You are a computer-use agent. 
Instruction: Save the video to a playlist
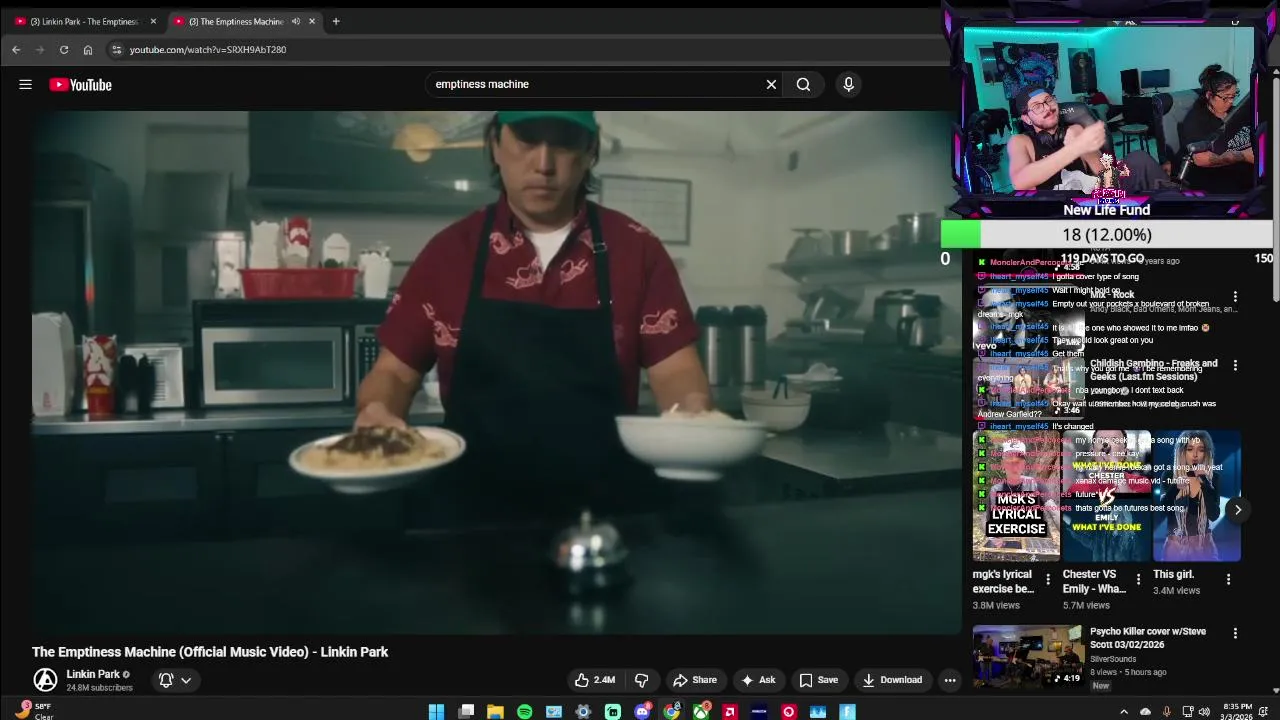[x=818, y=680]
